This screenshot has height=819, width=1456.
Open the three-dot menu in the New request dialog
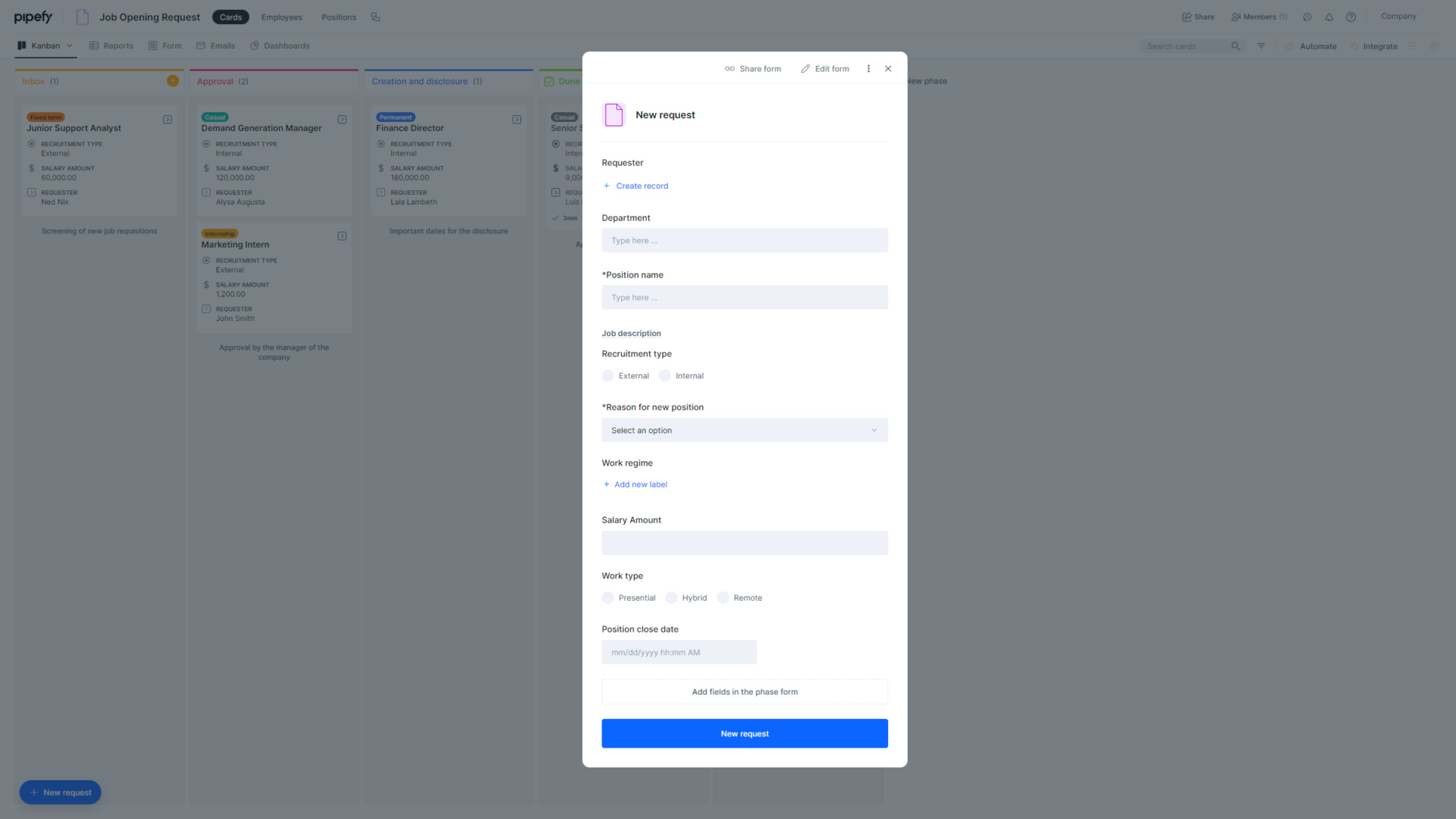(x=868, y=68)
